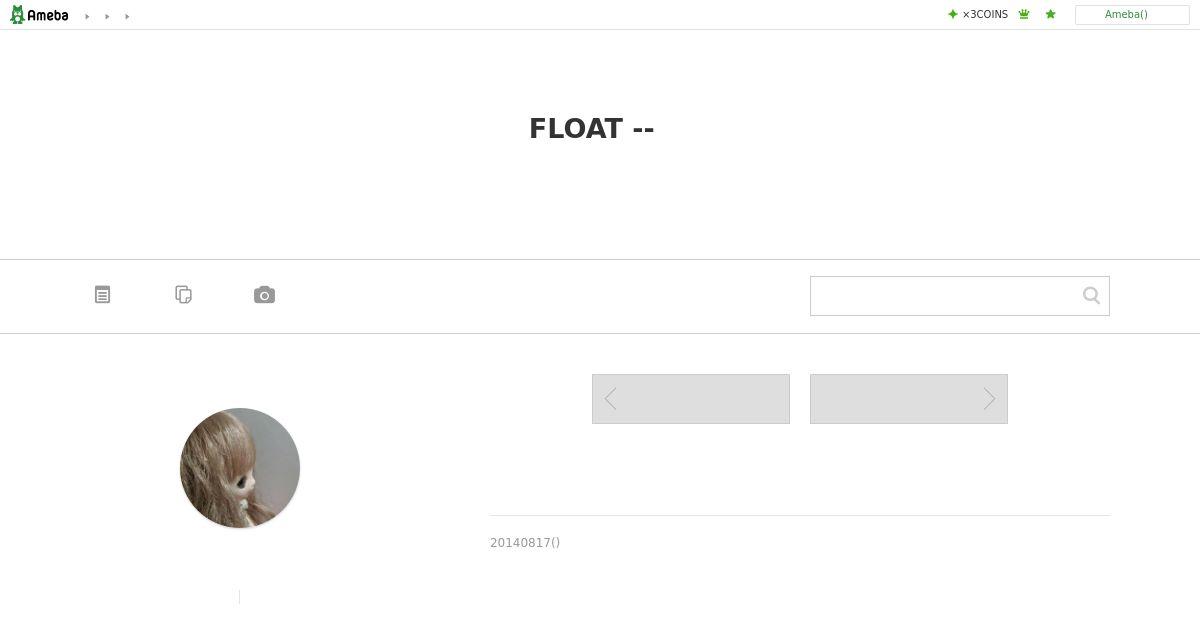1200x630 pixels.
Task: Click the FLOAT -- blog title
Action: click(591, 129)
